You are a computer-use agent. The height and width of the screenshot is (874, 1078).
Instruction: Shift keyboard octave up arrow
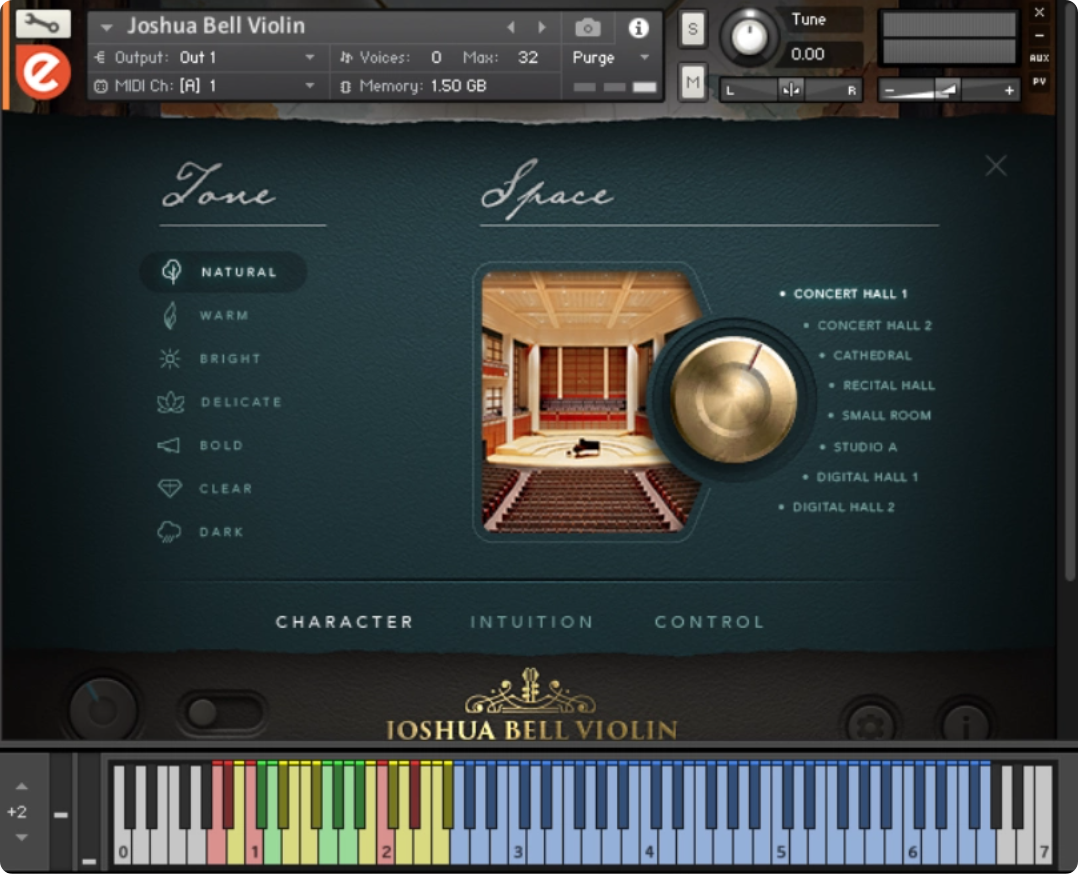tap(21, 786)
